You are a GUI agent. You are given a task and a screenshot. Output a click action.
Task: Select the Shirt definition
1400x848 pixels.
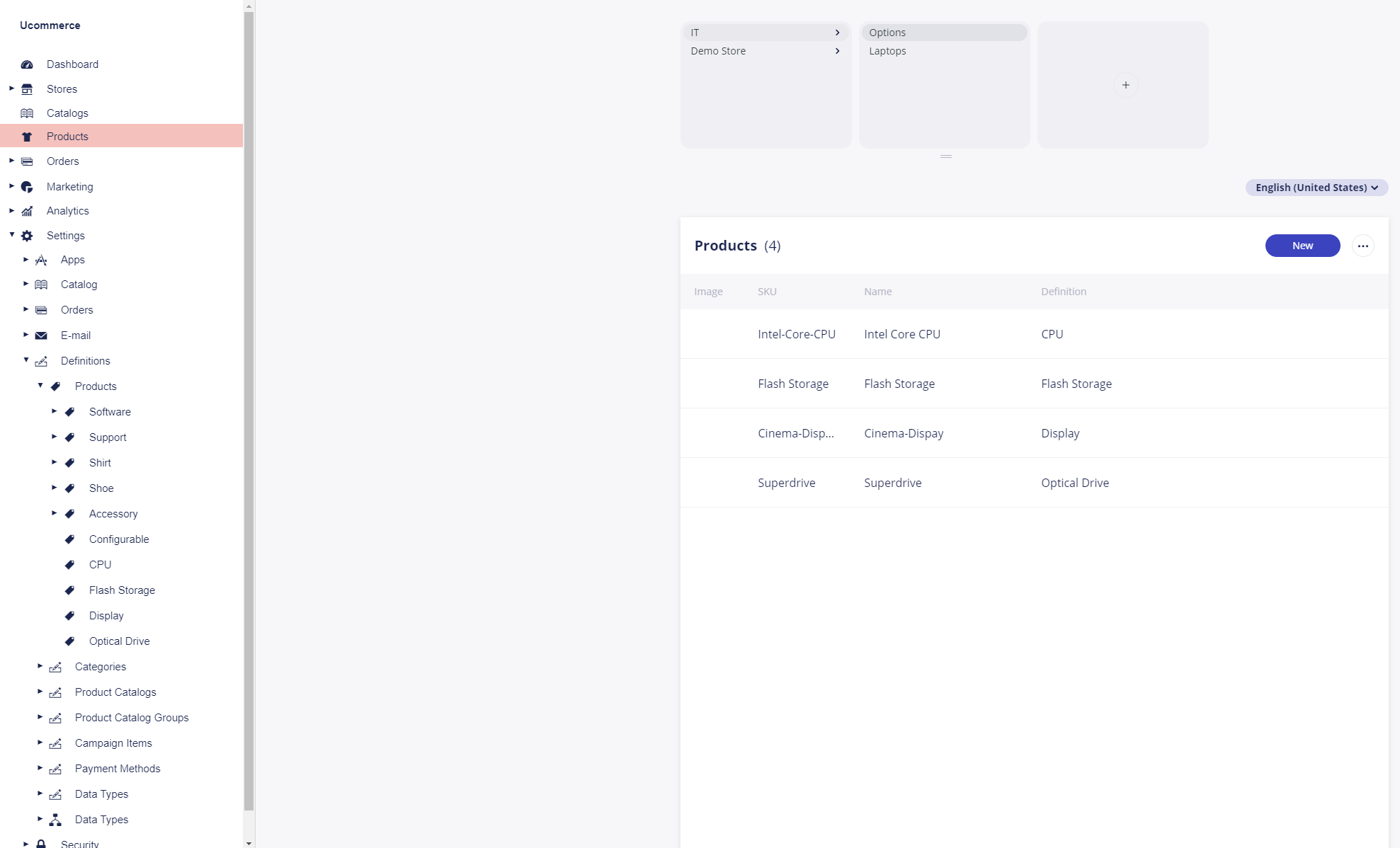100,463
